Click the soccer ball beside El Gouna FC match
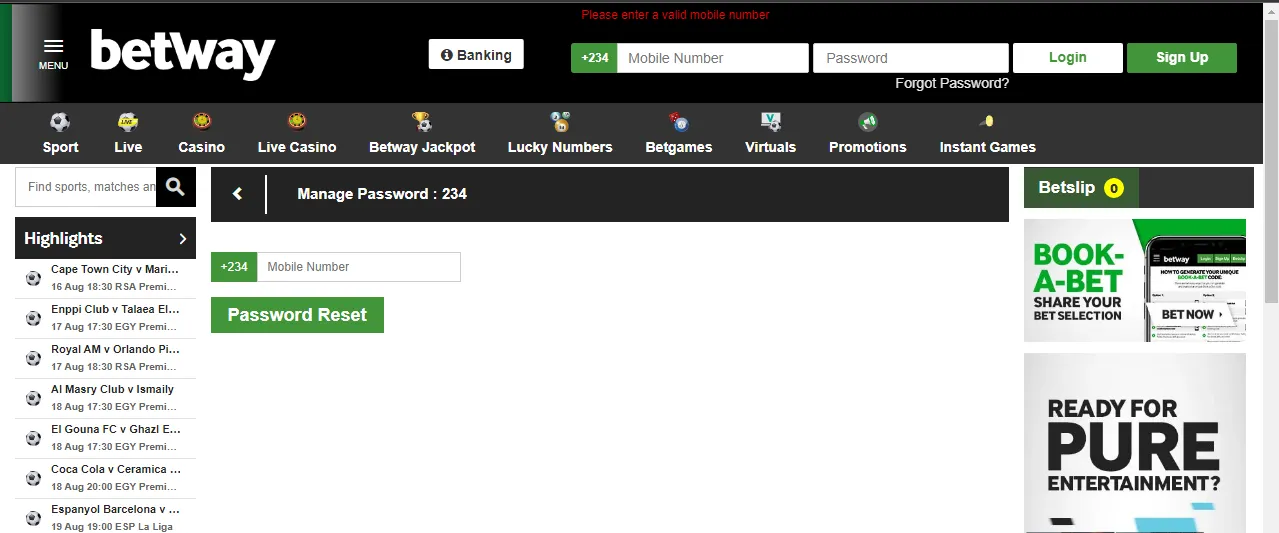Image resolution: width=1279 pixels, height=533 pixels. tap(33, 438)
